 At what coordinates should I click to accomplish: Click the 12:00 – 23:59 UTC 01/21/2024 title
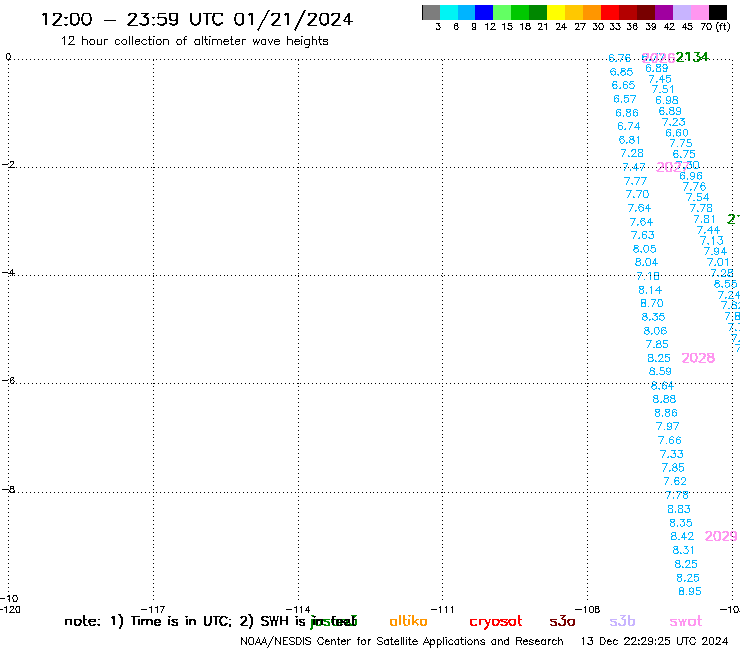click(197, 19)
